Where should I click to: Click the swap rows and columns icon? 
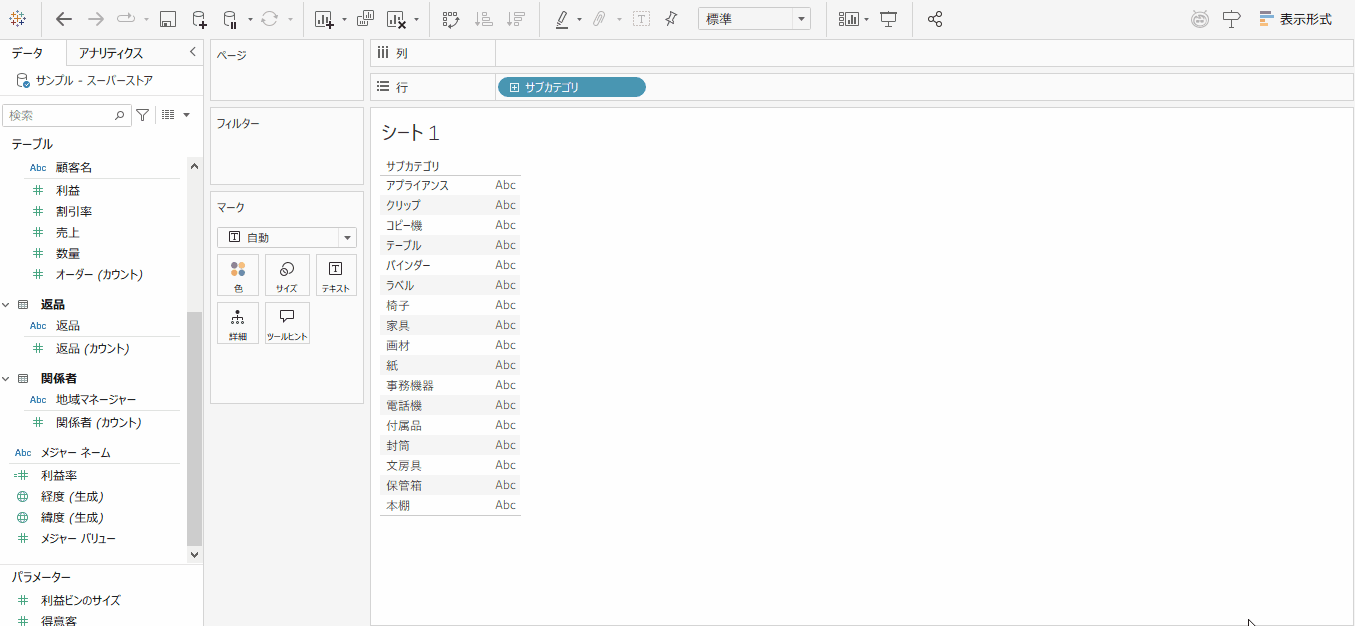(x=450, y=19)
